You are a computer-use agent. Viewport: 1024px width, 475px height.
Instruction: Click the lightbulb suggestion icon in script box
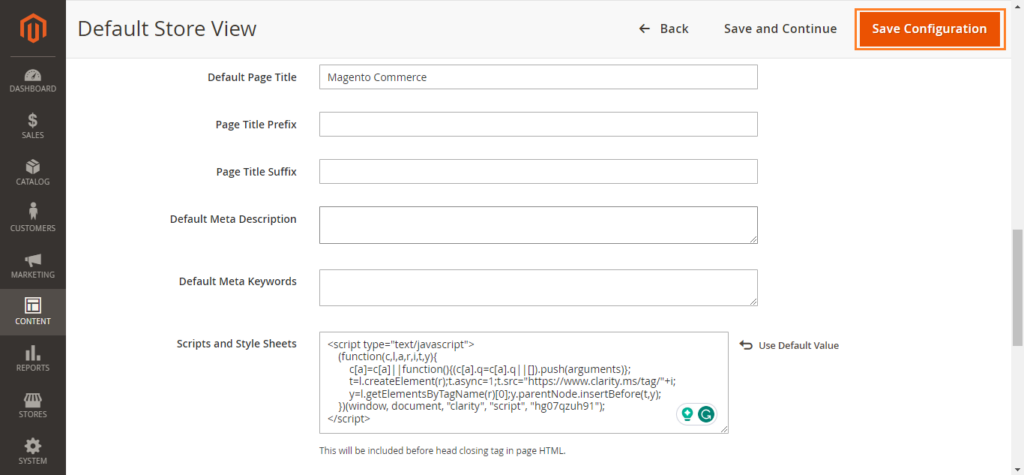(x=687, y=414)
